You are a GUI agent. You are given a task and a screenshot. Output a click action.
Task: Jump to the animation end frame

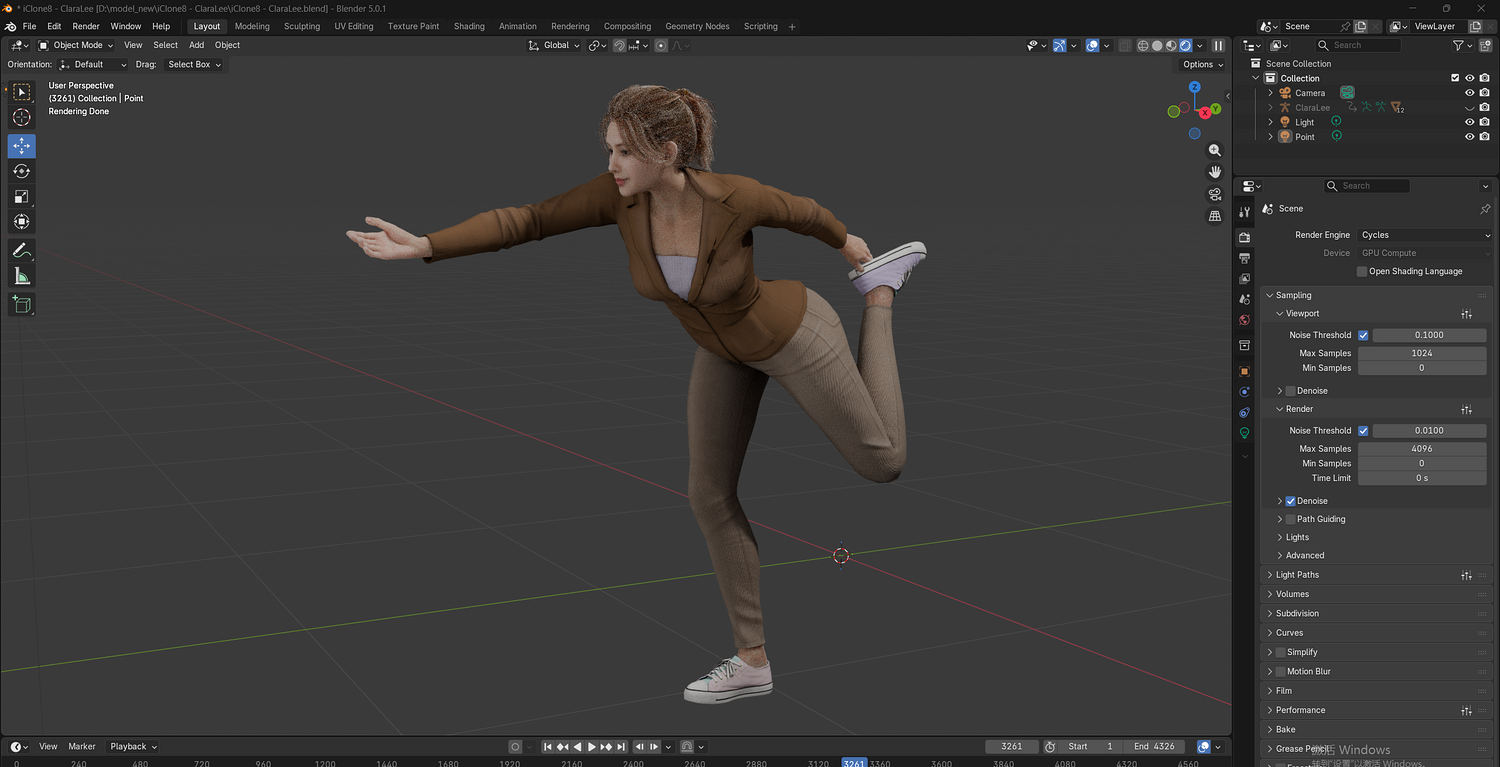coord(622,747)
